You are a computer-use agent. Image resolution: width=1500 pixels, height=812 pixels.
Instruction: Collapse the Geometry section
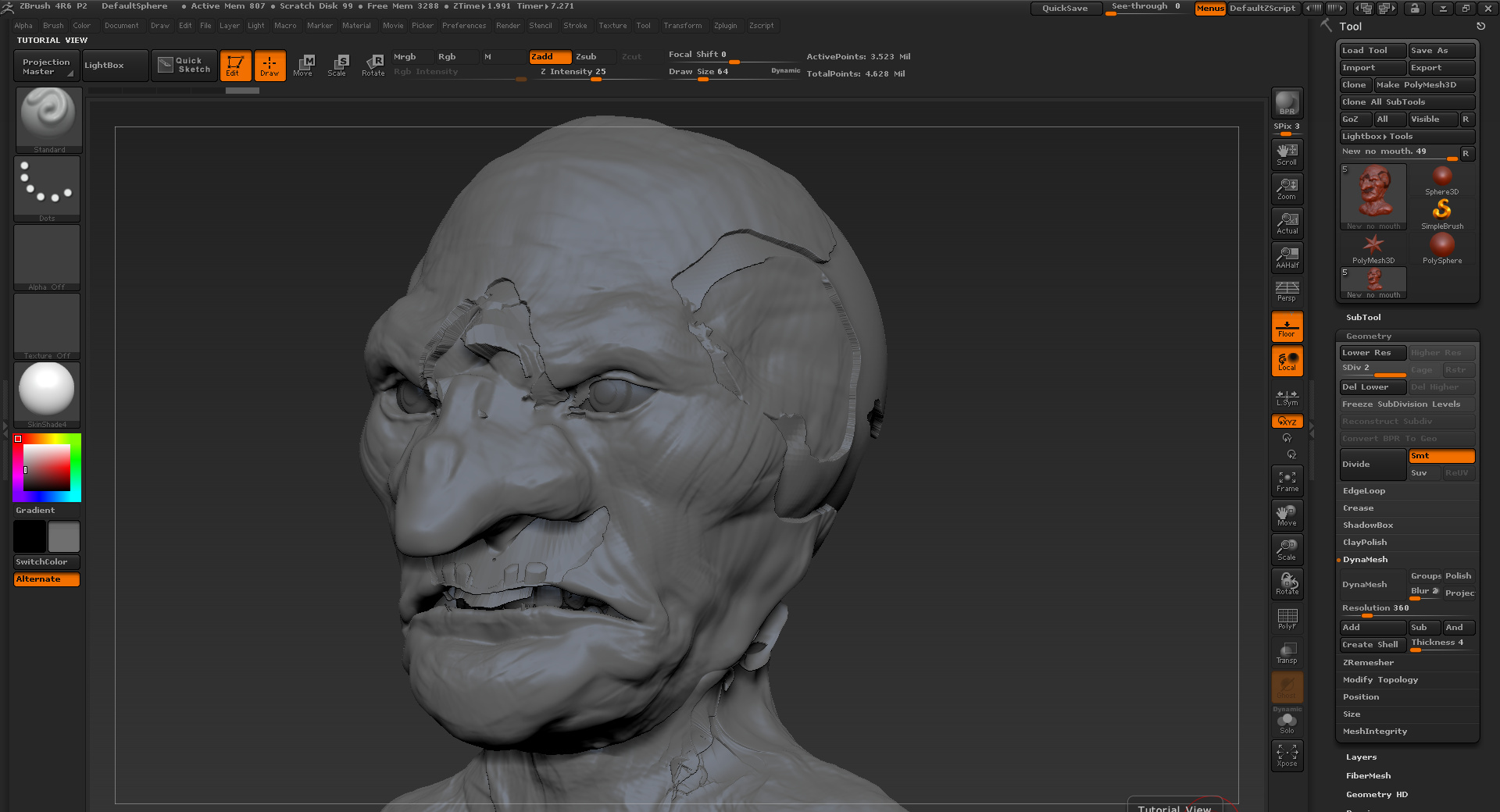coord(1369,337)
